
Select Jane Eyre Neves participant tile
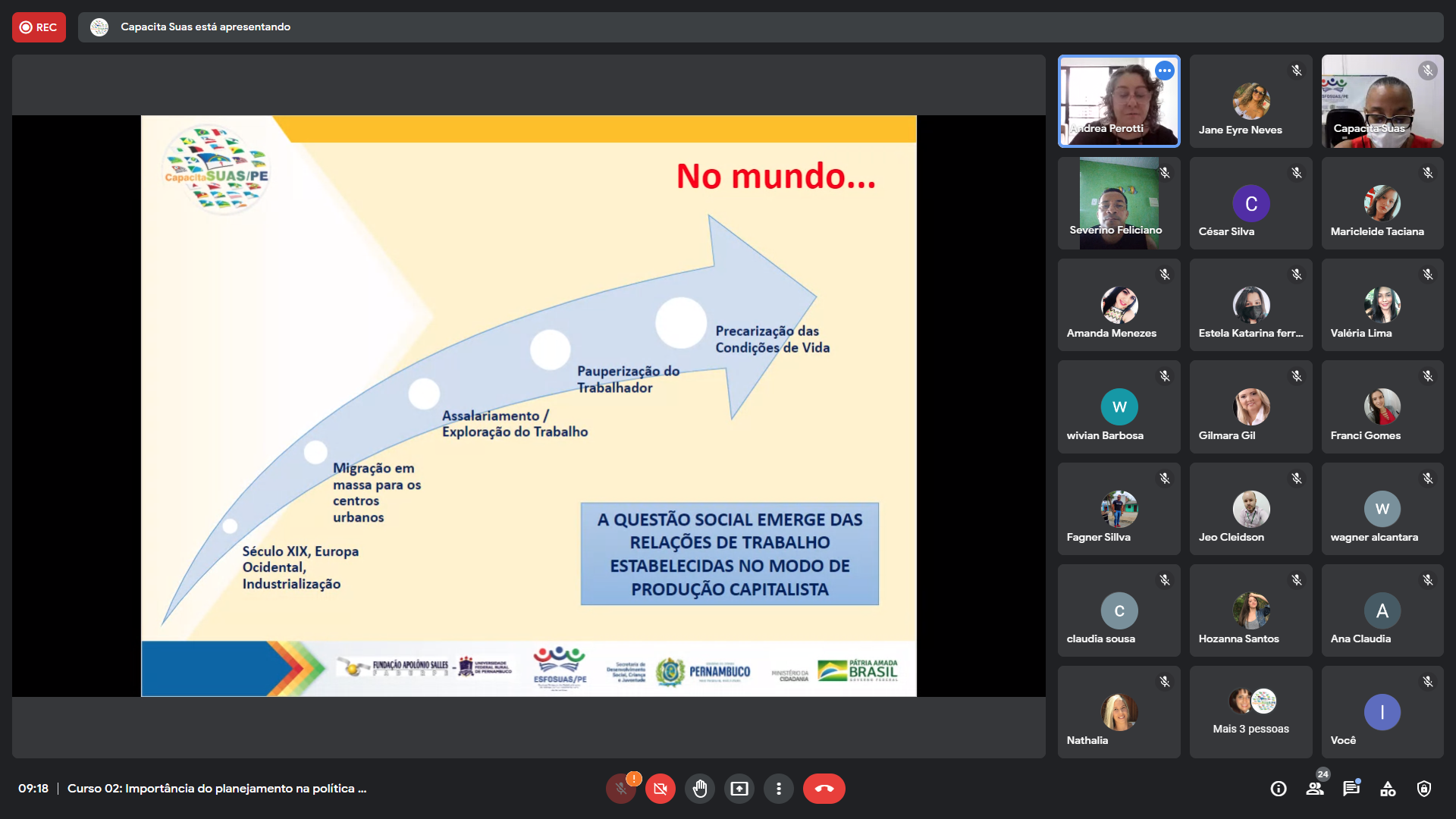coord(1250,101)
